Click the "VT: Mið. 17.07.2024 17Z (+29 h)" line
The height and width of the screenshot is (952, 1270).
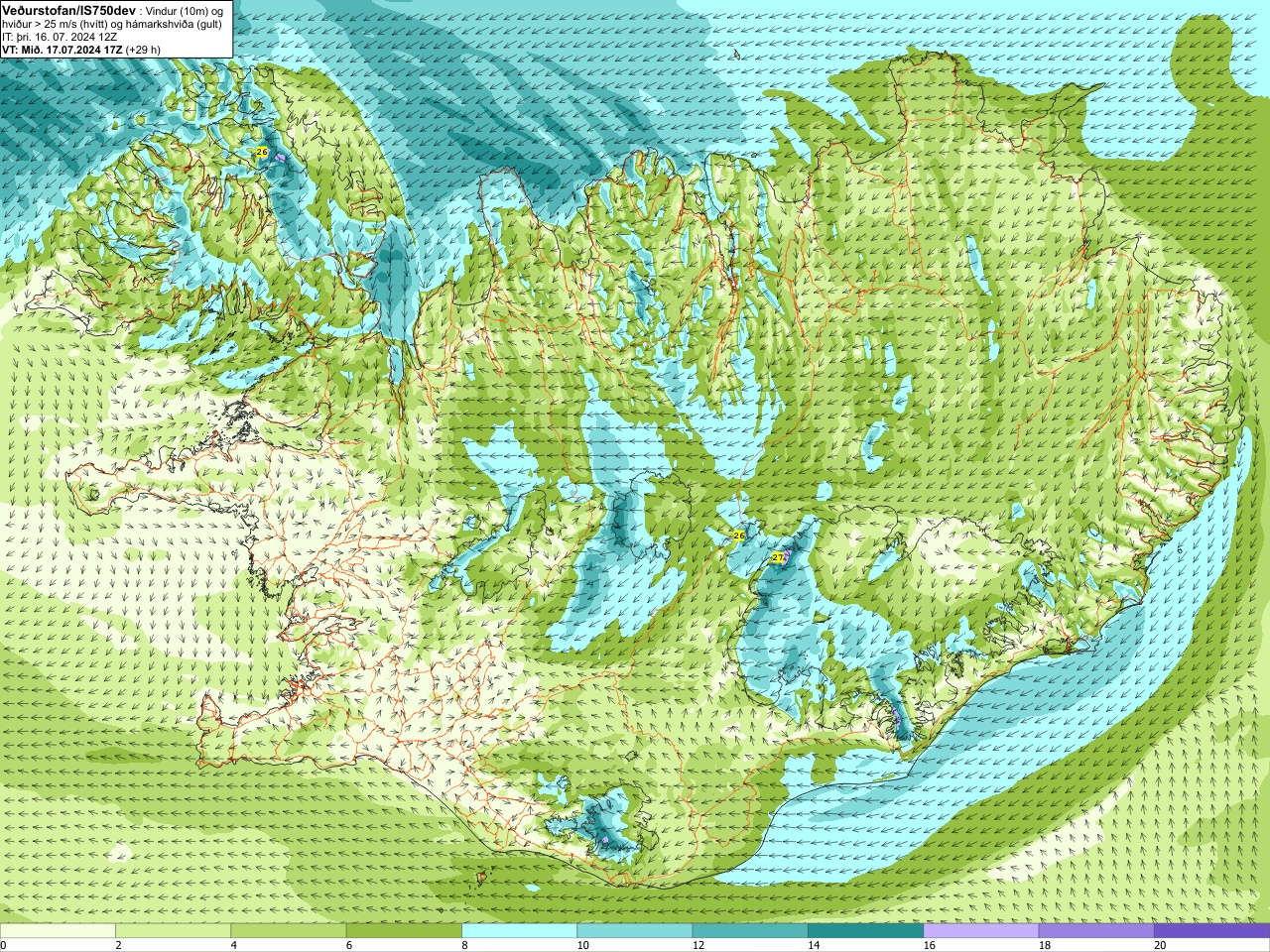81,50
